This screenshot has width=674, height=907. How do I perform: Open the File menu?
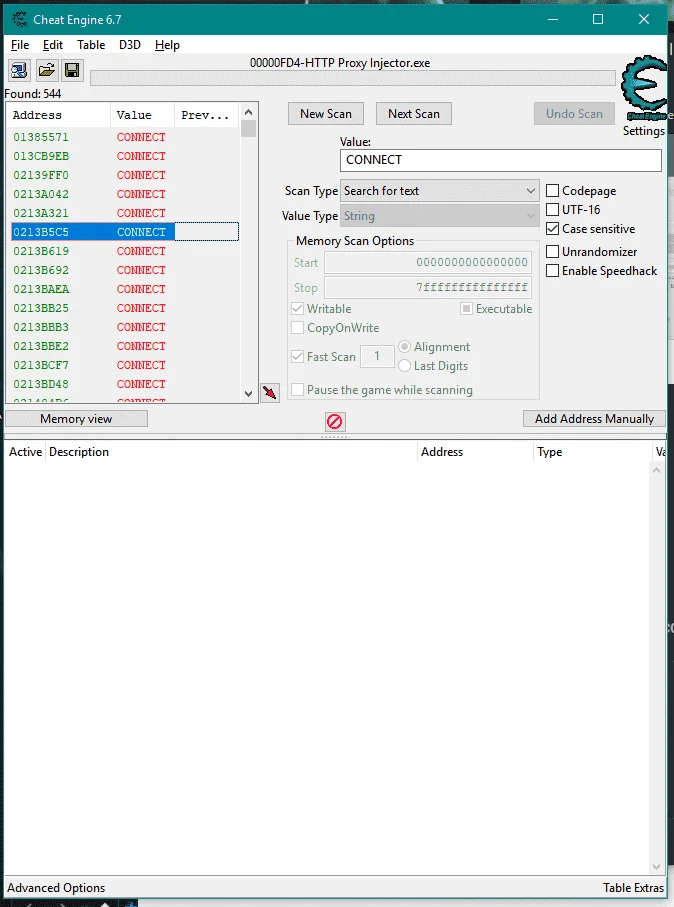[20, 45]
